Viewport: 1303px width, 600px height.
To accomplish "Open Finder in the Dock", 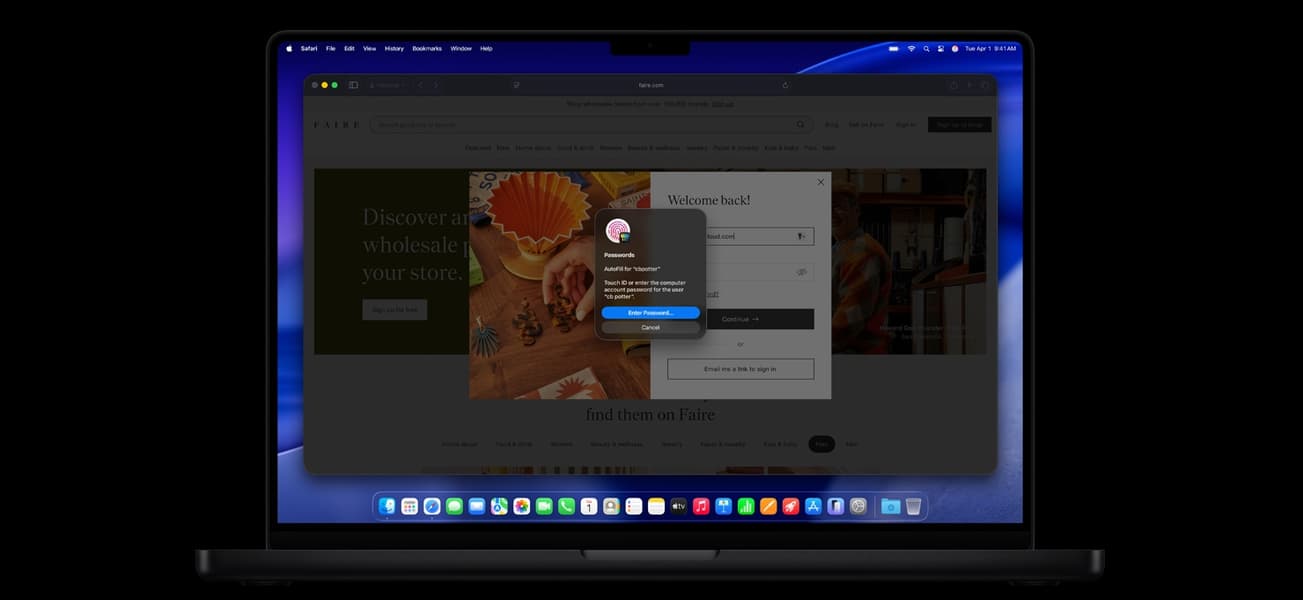I will [x=387, y=507].
